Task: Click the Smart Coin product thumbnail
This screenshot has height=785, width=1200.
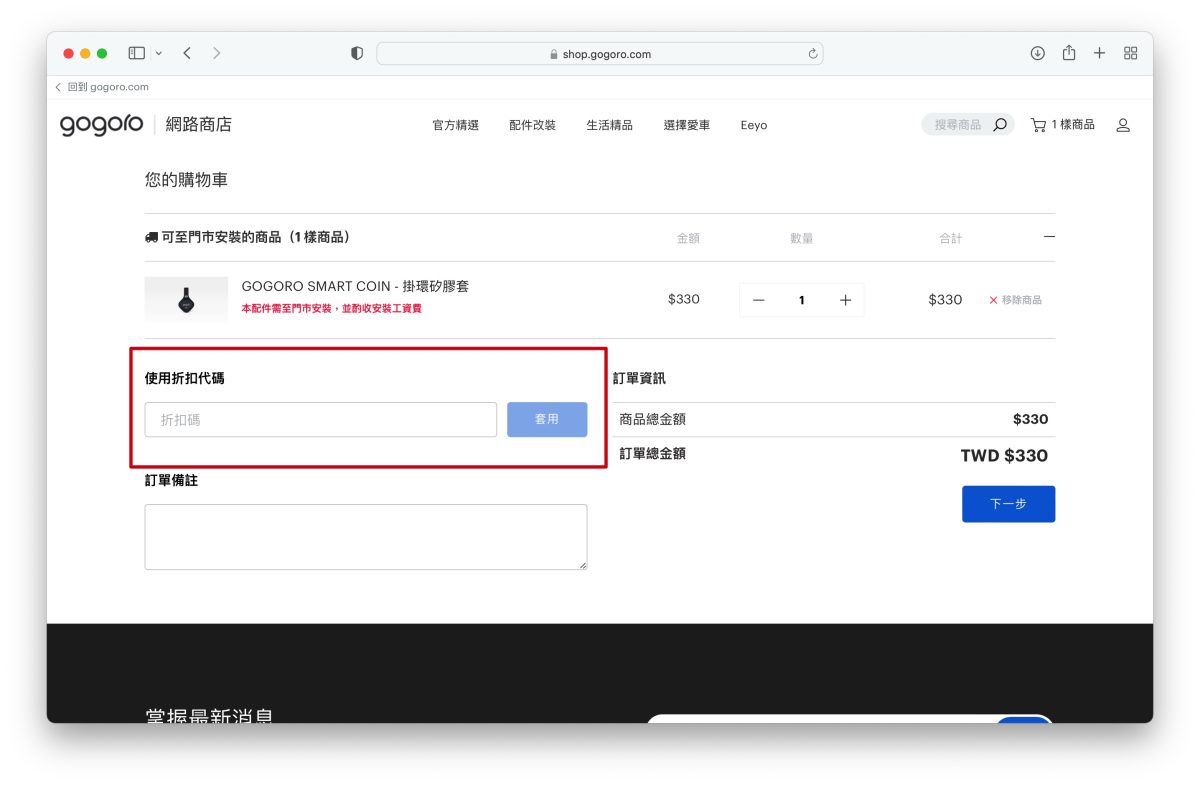Action: coord(186,299)
